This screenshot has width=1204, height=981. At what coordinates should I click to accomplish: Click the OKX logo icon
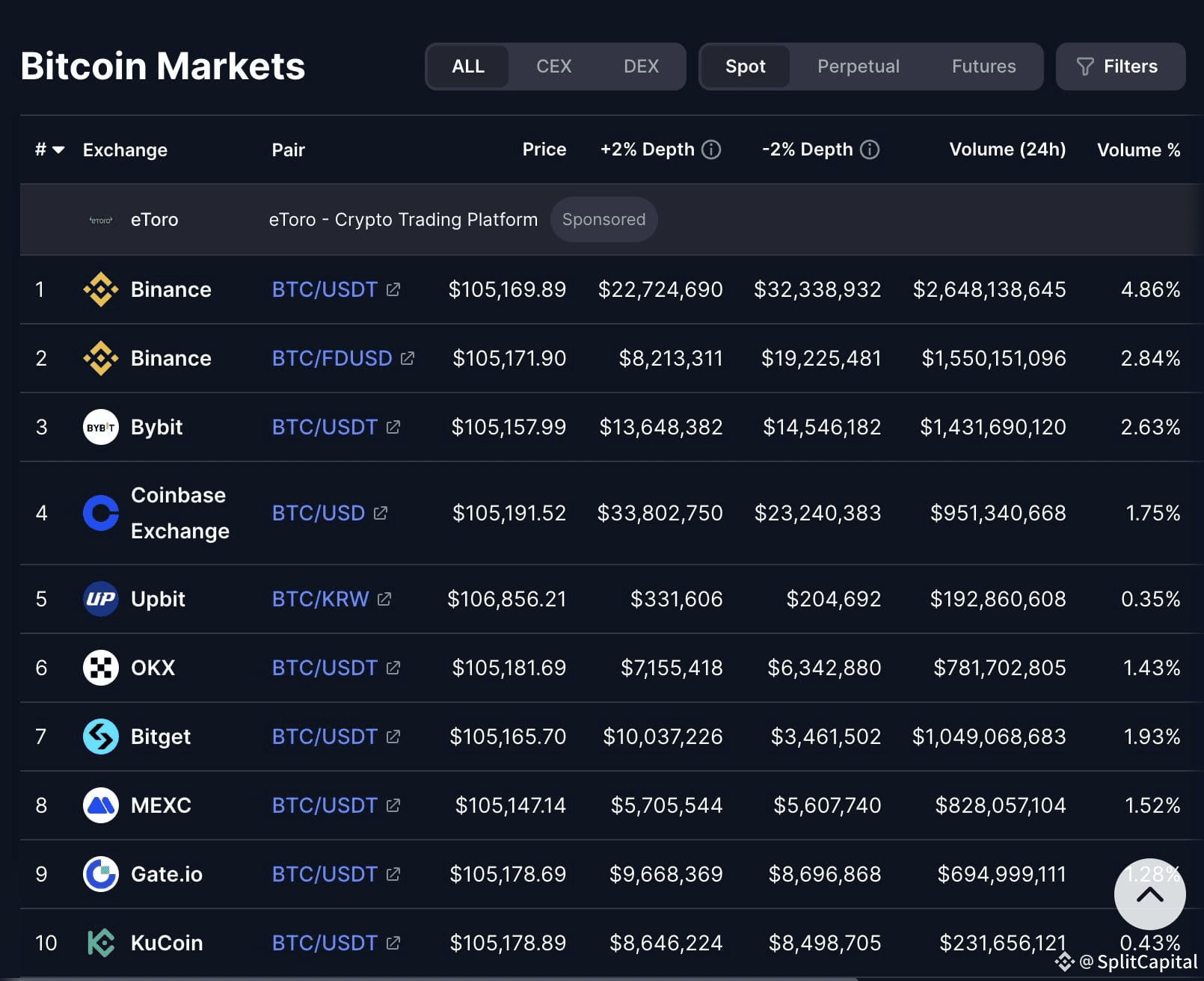click(x=101, y=668)
